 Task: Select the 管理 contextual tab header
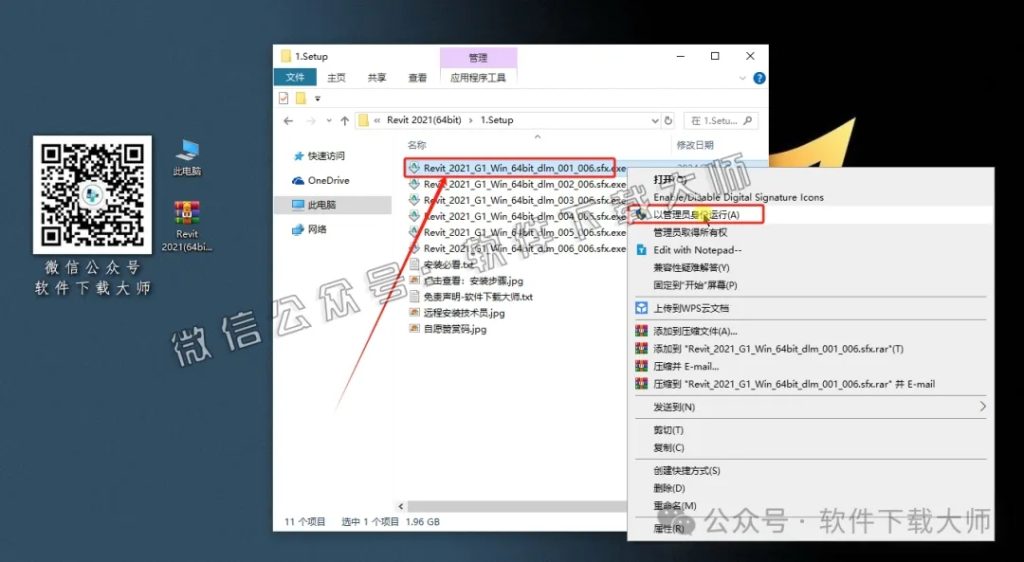pos(478,57)
